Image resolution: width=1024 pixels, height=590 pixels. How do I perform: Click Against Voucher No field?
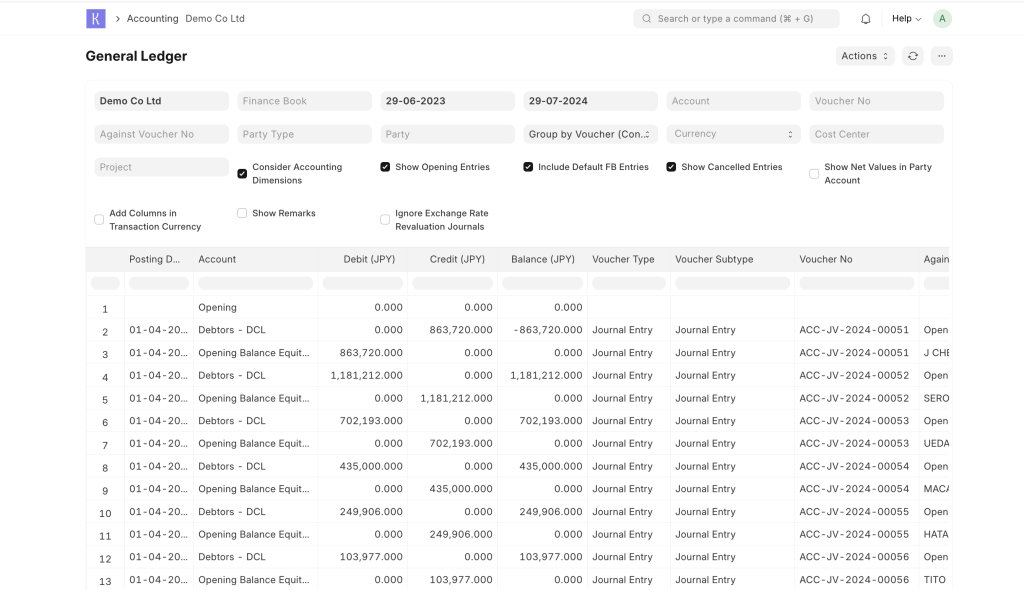pos(161,134)
